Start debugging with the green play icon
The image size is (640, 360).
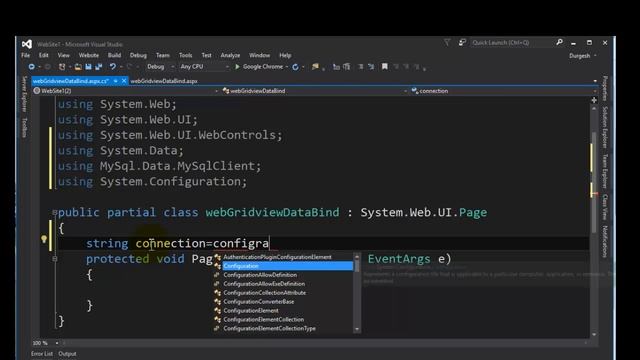tap(237, 67)
